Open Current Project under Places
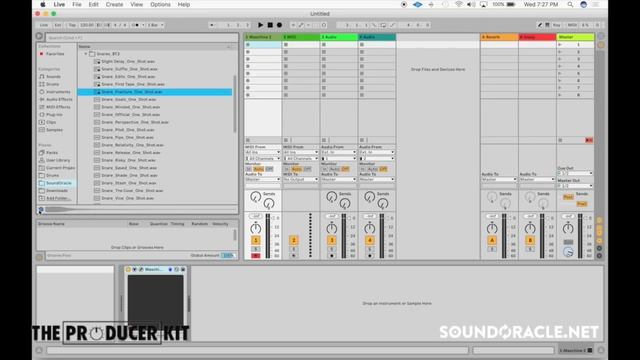640x360 pixels. click(60, 168)
